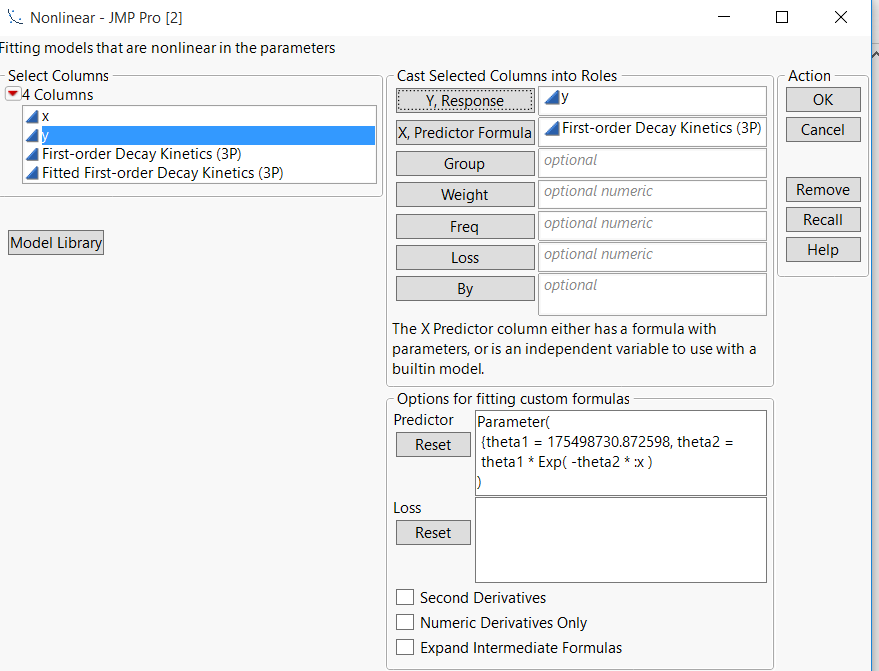Enable the Second Derivatives option

pos(405,597)
